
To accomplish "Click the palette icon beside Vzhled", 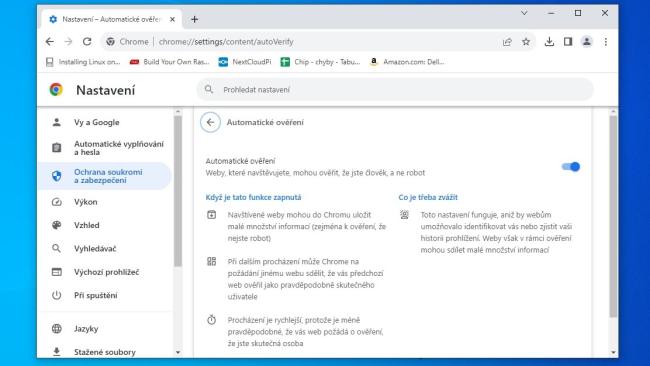I will tap(57, 225).
